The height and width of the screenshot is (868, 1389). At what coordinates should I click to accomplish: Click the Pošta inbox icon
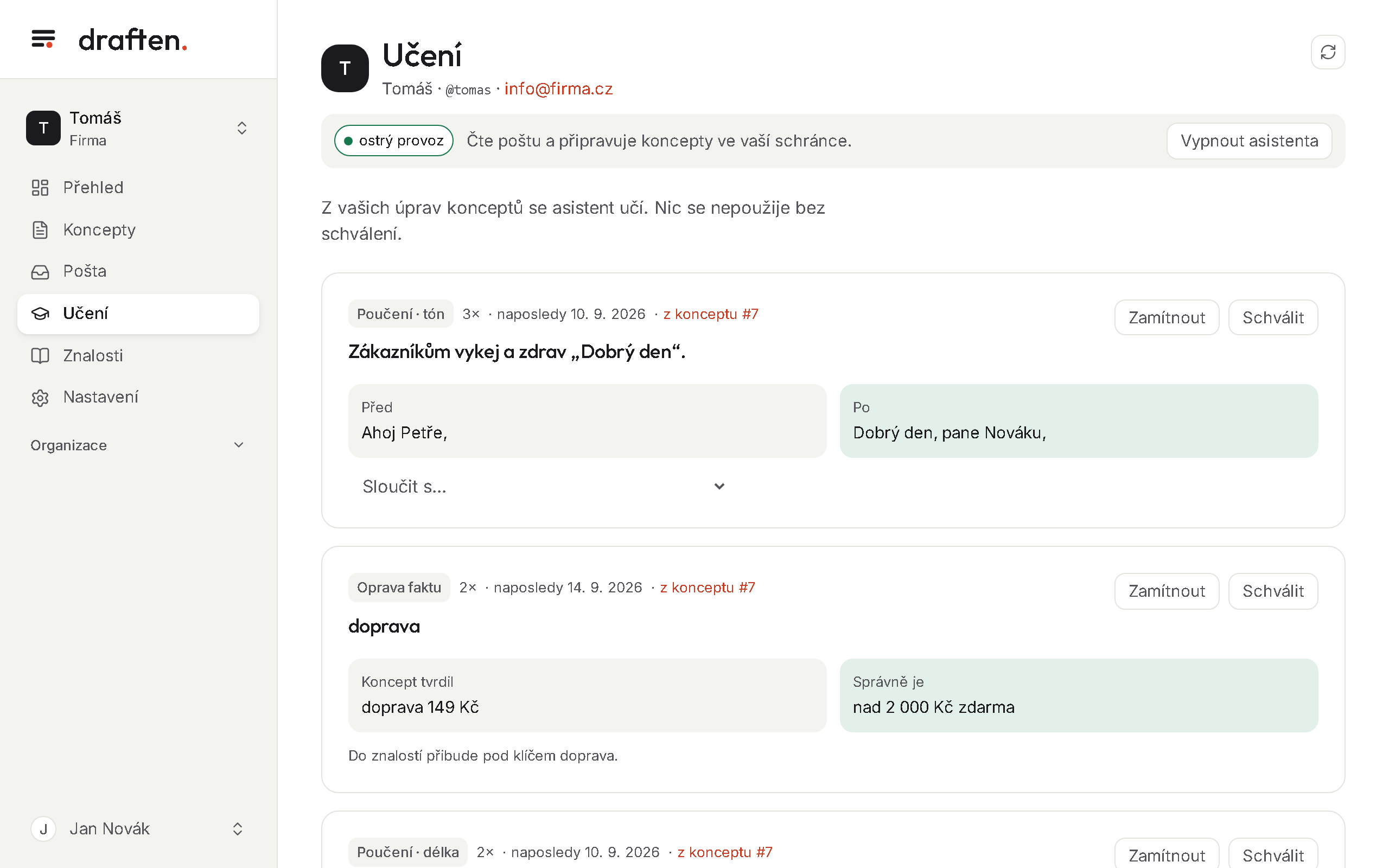40,272
